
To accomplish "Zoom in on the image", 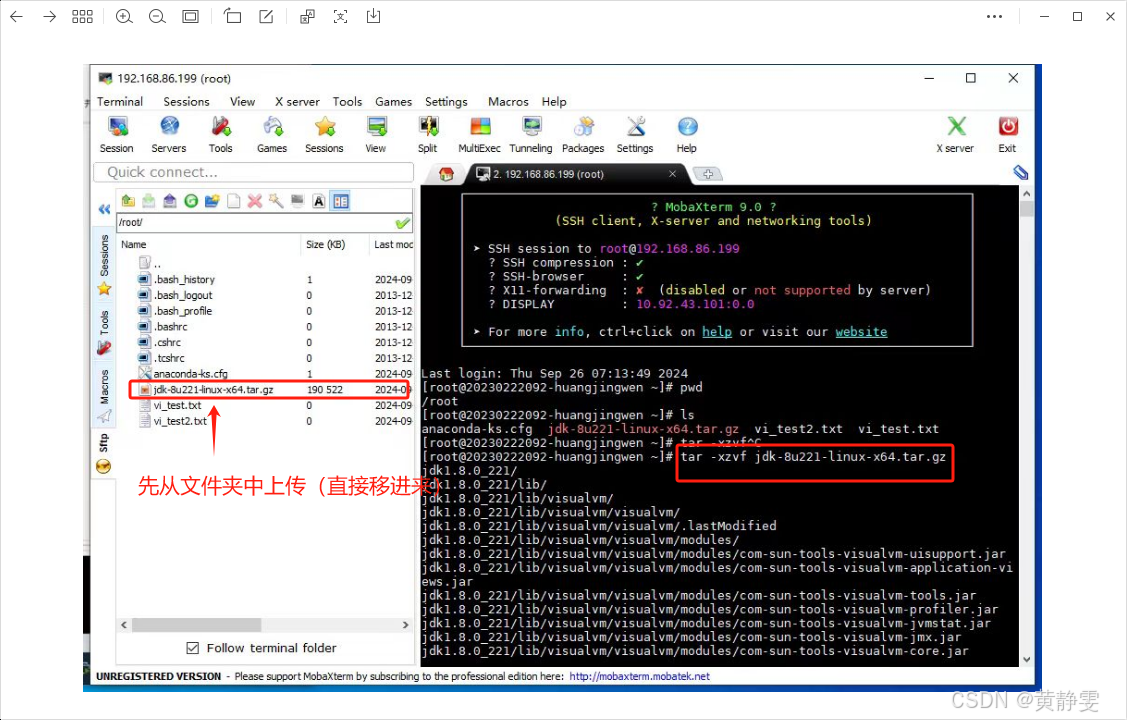I will tap(124, 17).
